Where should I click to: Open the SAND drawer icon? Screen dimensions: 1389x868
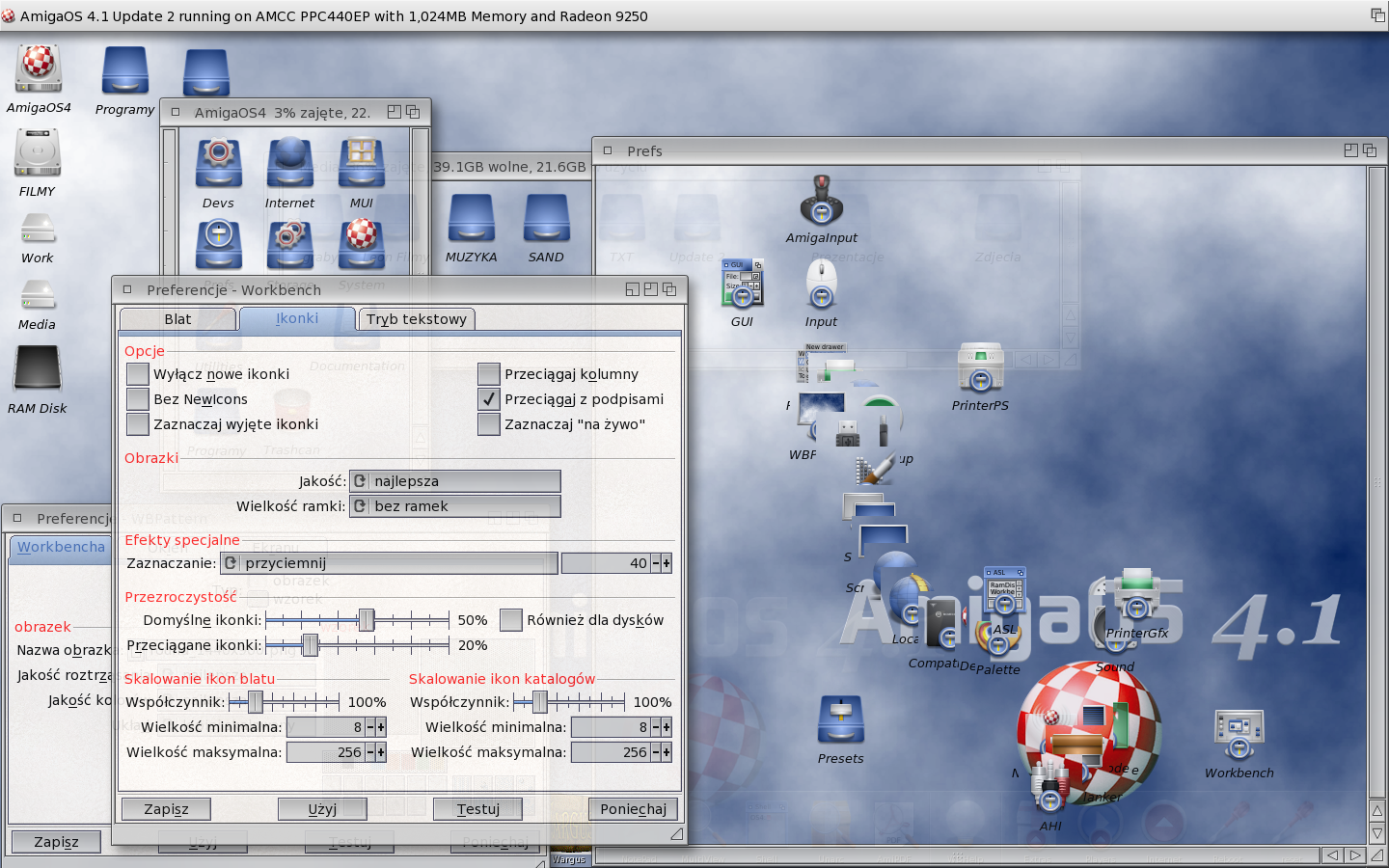(x=546, y=218)
